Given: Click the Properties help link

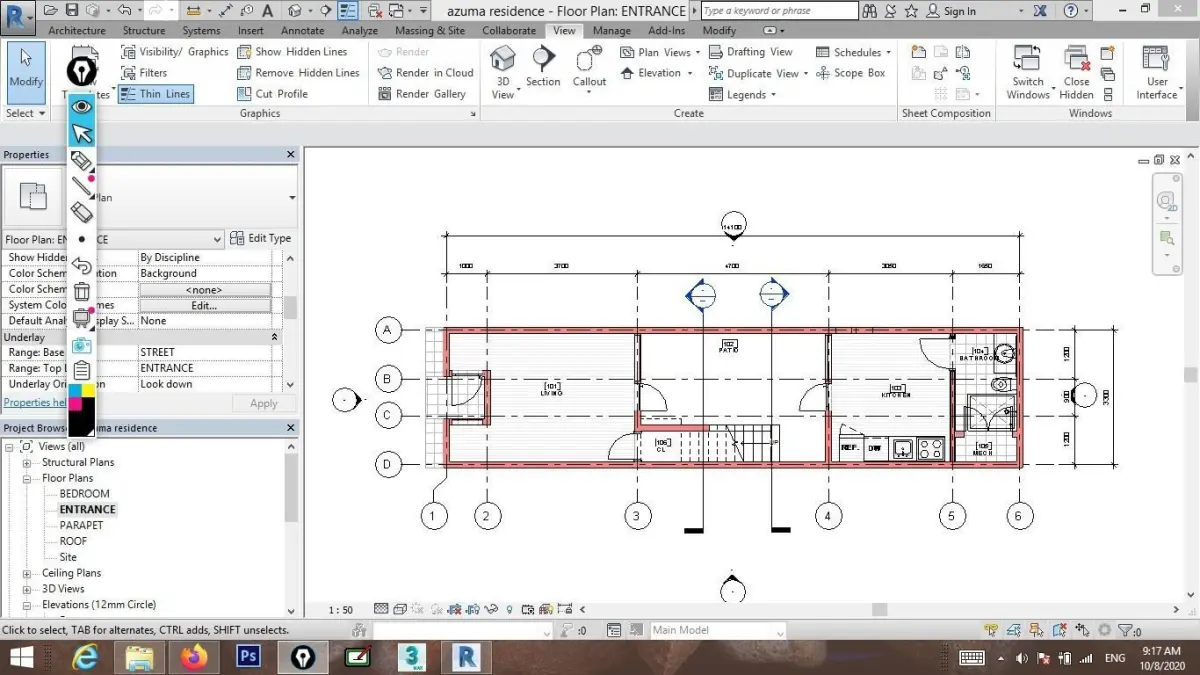Looking at the screenshot, I should point(34,403).
